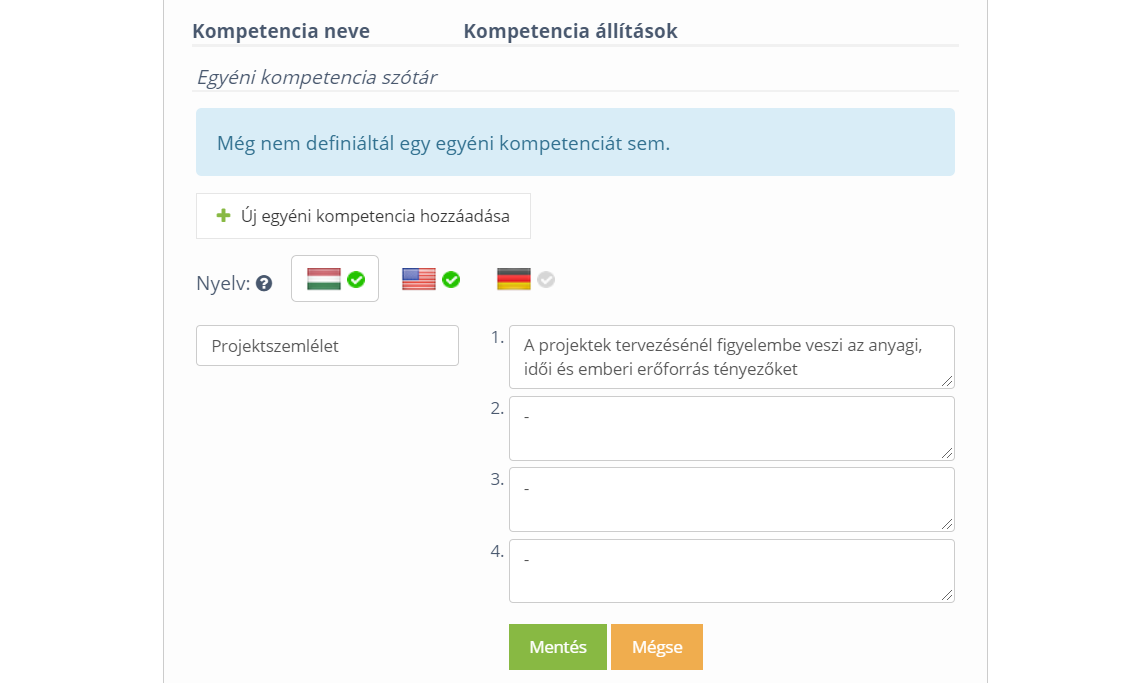Screen dimensions: 1145x683
Task: Click resize handle of fourth statement textarea
Action: coord(948,596)
